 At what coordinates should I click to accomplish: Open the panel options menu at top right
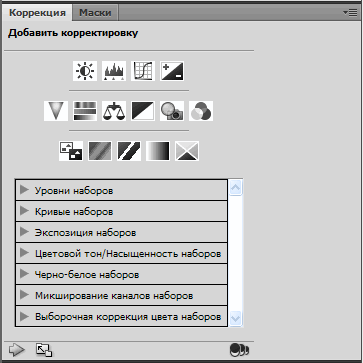(x=350, y=13)
